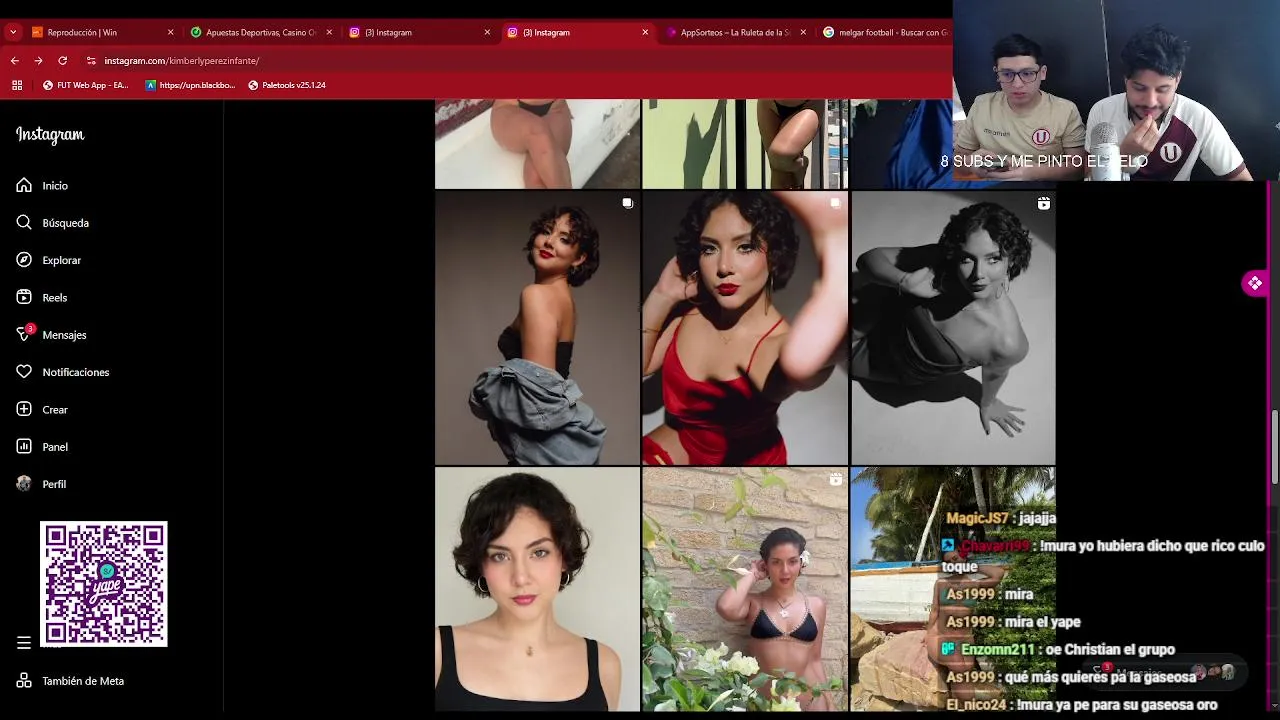This screenshot has height=720, width=1280.
Task: Open Perfil profile avatar
Action: (x=41, y=484)
